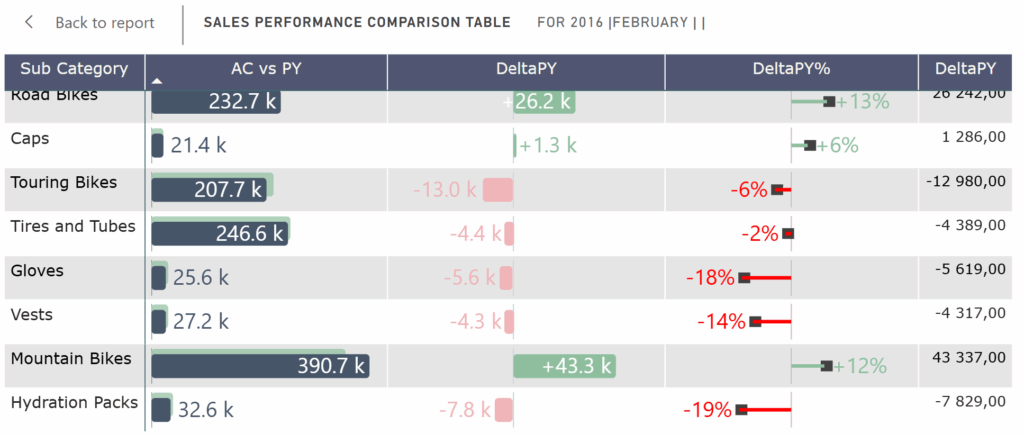Click the Tires and Tubes 246.6 k bar
The height and width of the screenshot is (434, 1024).
[219, 234]
